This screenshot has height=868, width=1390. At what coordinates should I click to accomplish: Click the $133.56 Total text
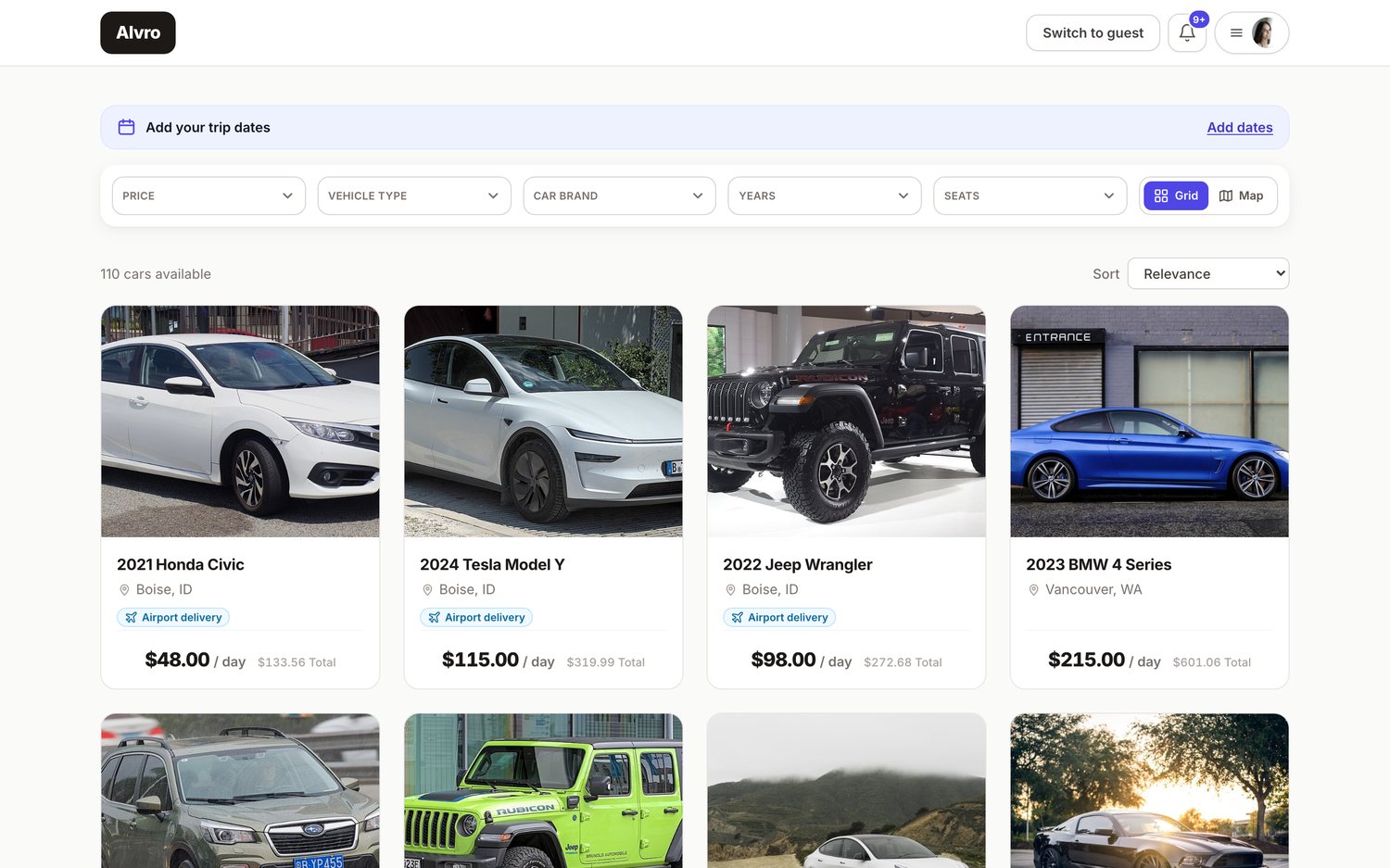click(297, 662)
